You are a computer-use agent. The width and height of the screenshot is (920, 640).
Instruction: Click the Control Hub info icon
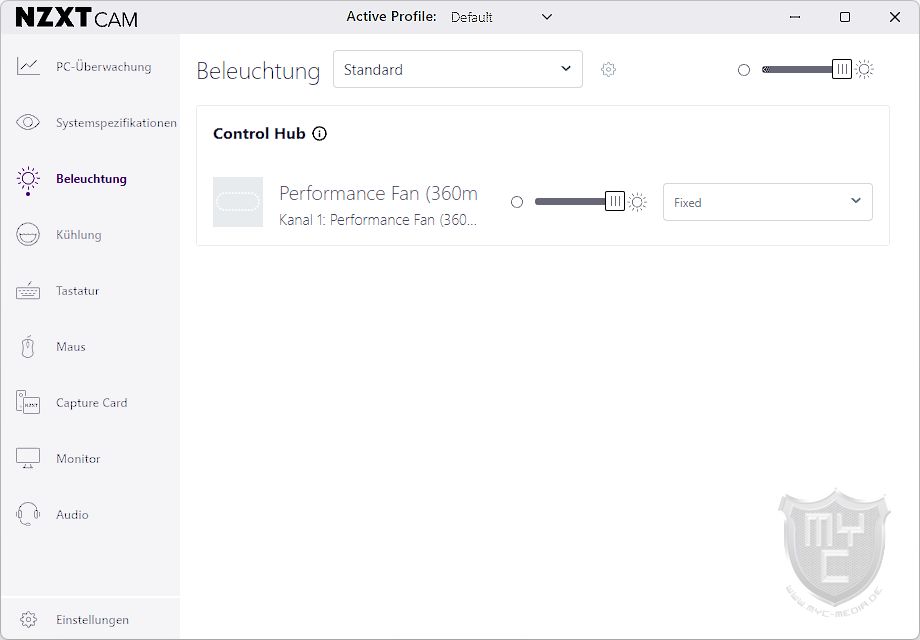point(320,134)
